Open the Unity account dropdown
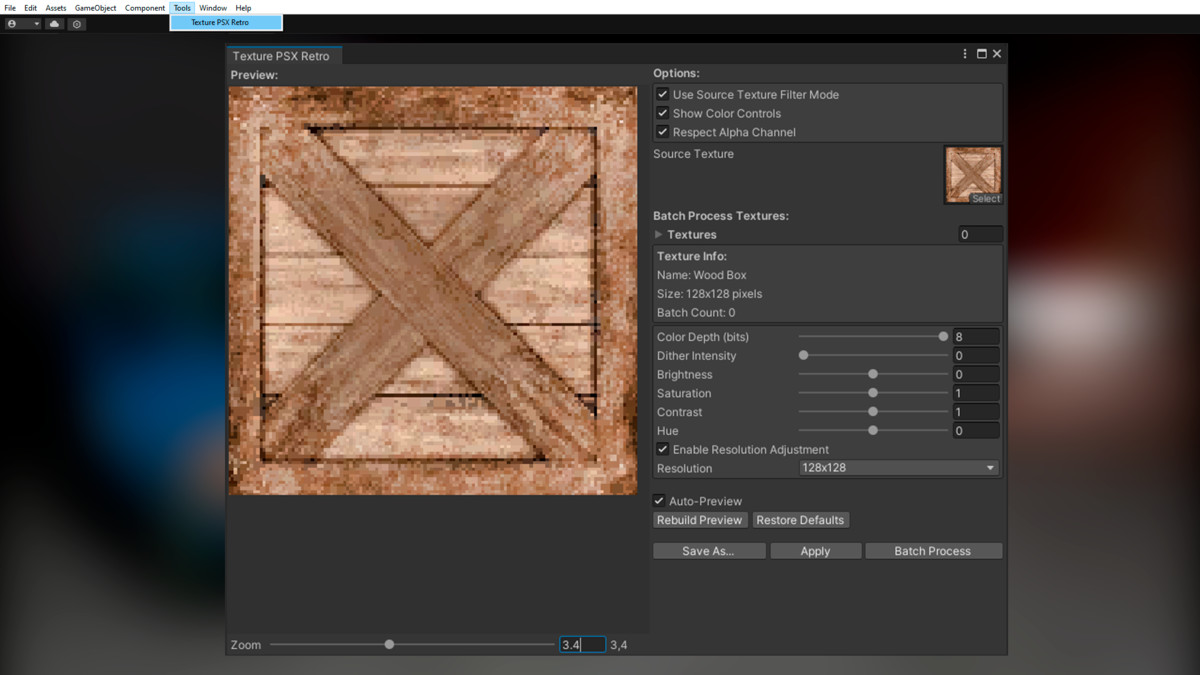Viewport: 1200px width, 675px height. pos(22,24)
